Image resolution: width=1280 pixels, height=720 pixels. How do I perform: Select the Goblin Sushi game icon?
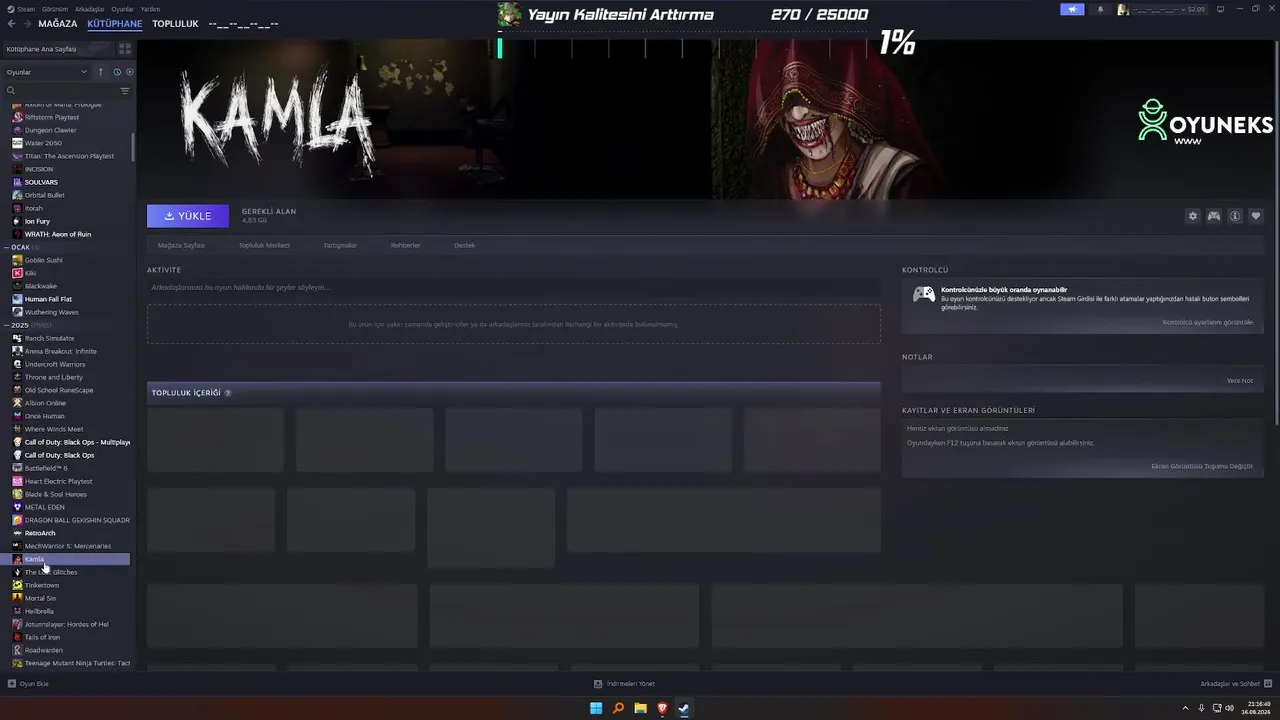(x=17, y=260)
